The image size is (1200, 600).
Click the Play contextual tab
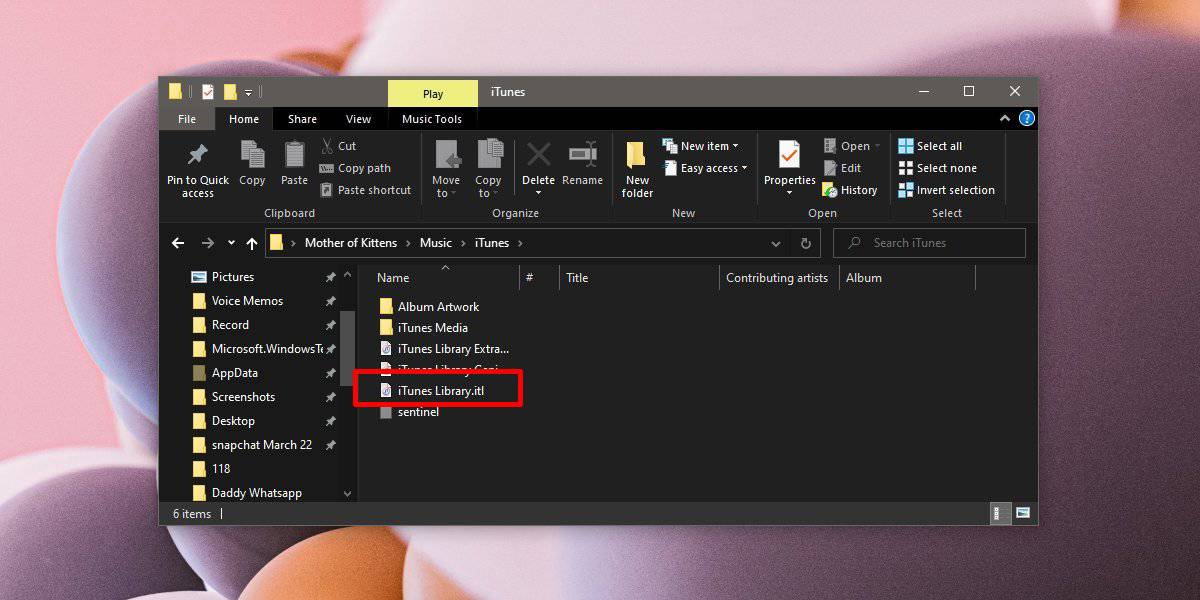433,94
